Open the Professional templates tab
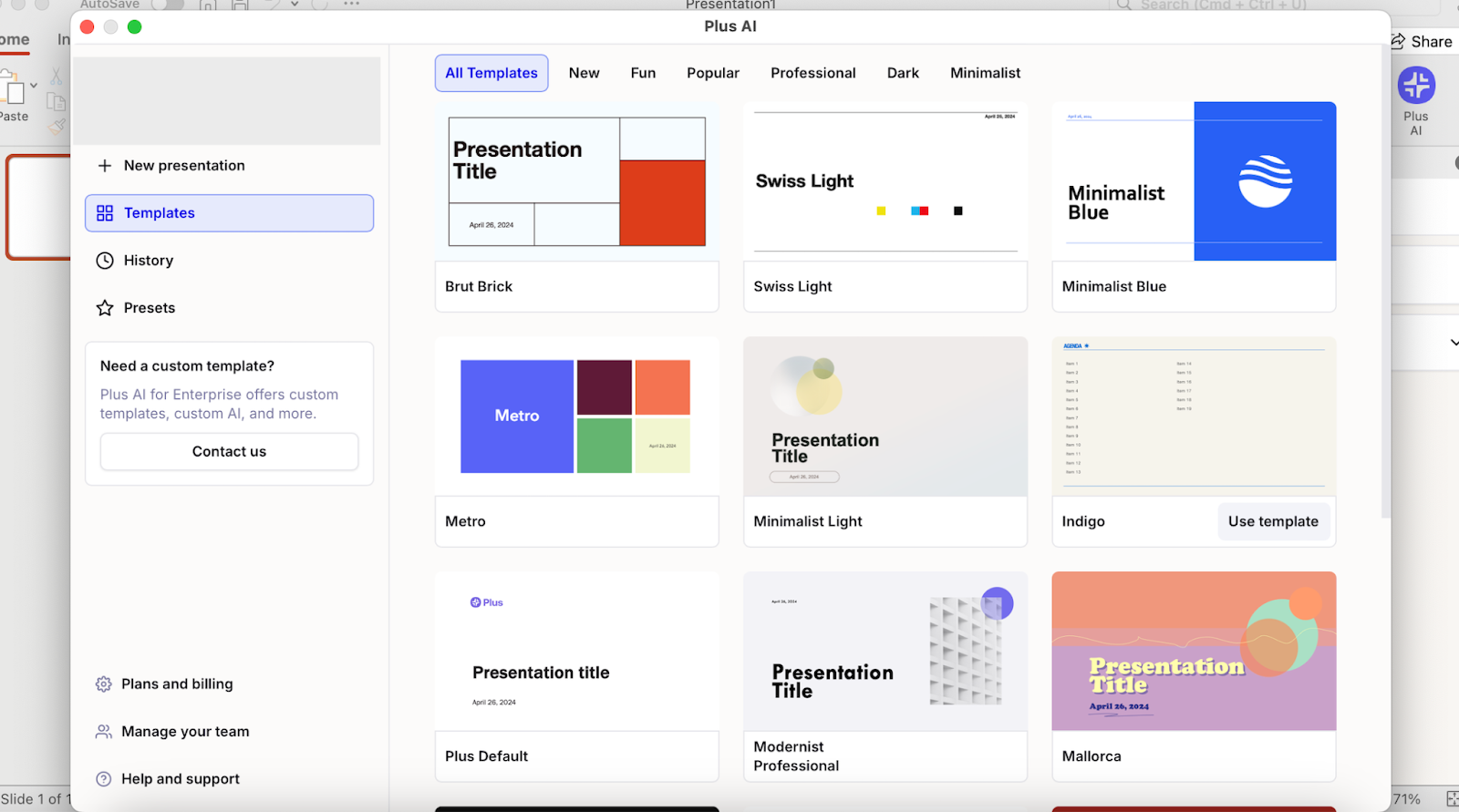1459x812 pixels. pyautogui.click(x=813, y=73)
